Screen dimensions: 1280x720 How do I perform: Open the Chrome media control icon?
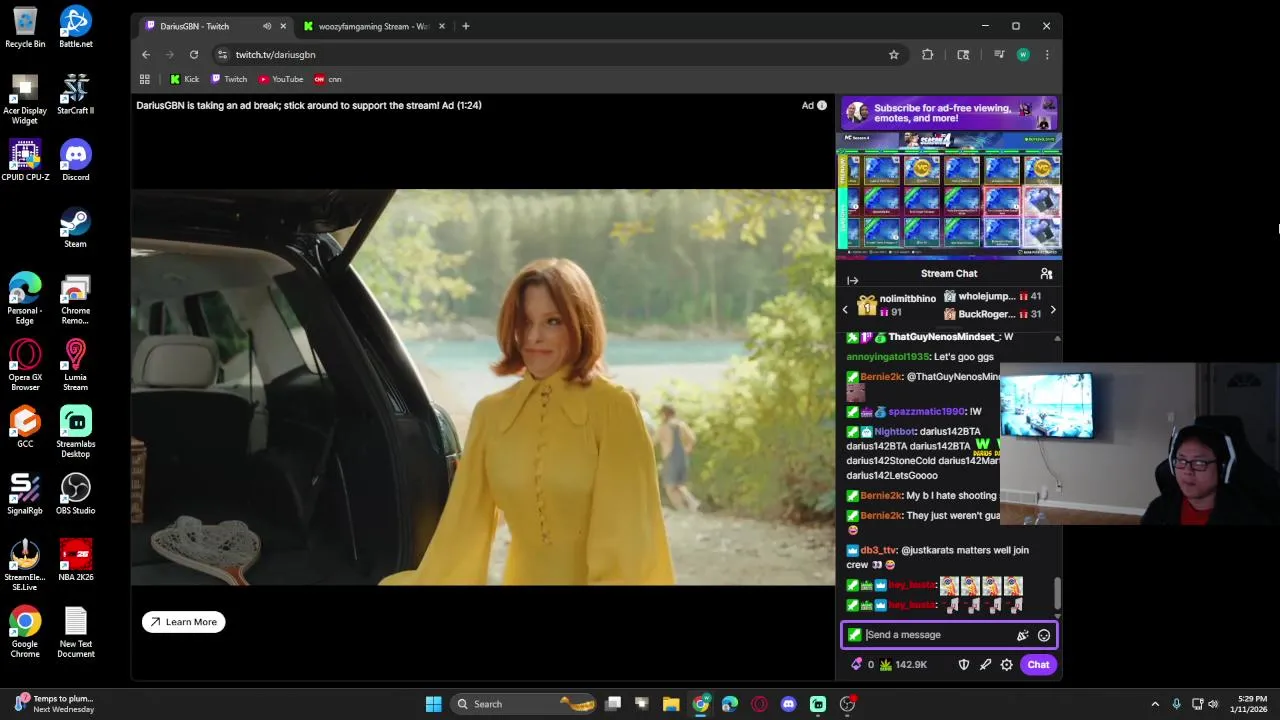point(998,55)
